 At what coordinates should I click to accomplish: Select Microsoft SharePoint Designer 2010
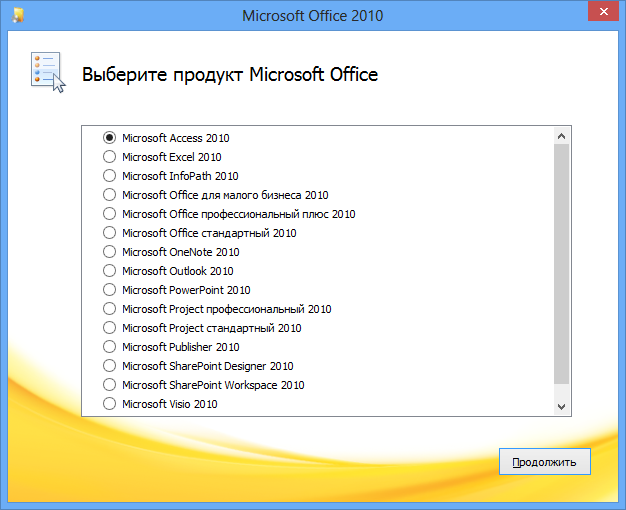pos(110,366)
